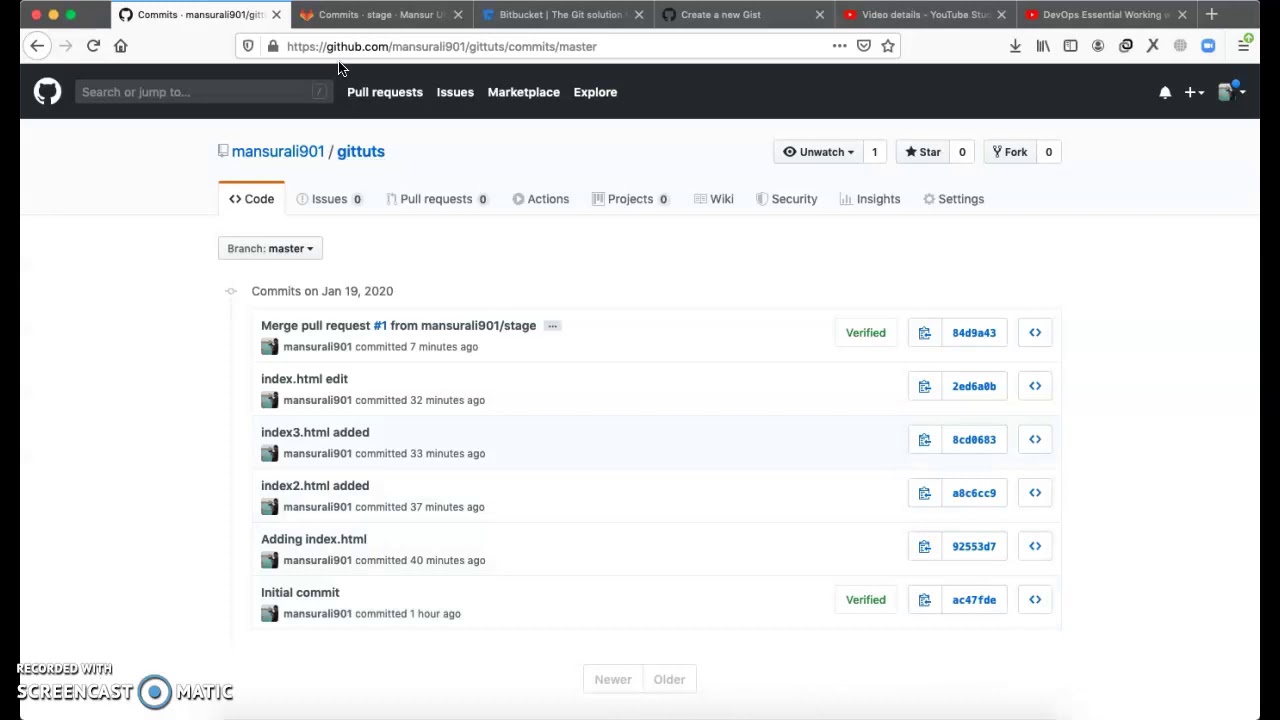Click the Older pagination button
This screenshot has height=720, width=1280.
click(x=669, y=680)
